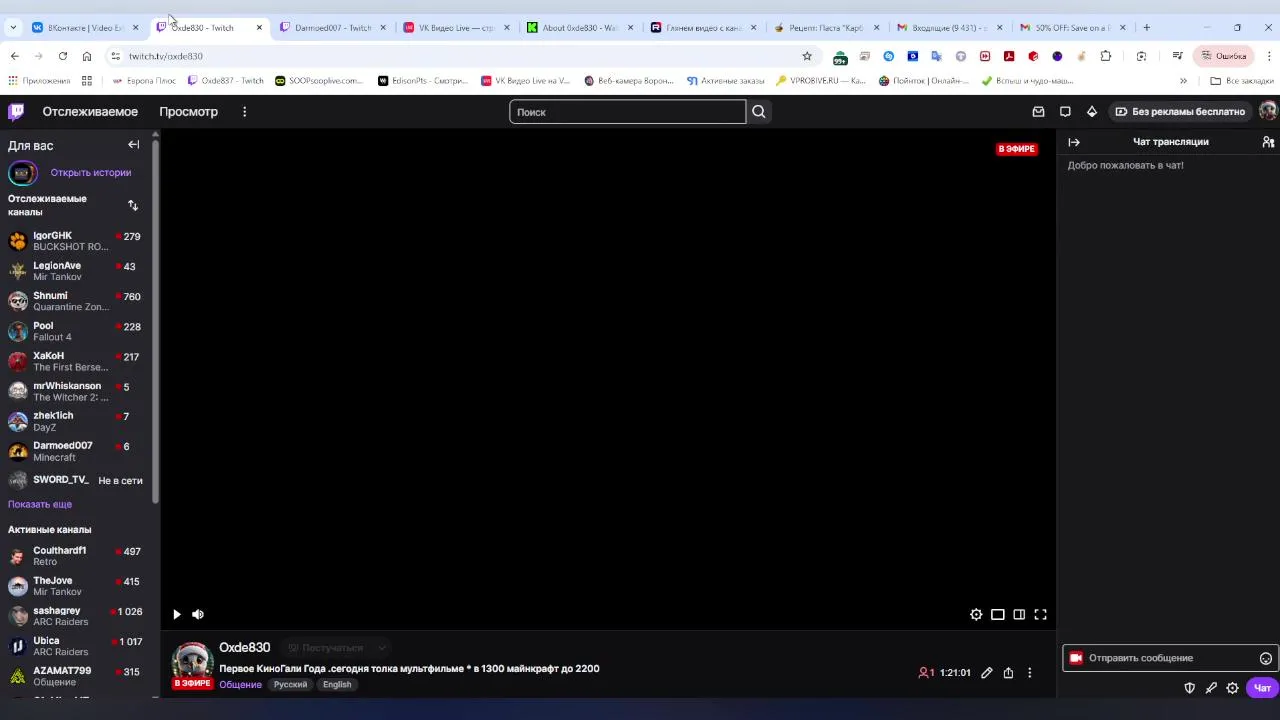Open the Просмотр tab
Viewport: 1280px width, 720px height.
188,112
